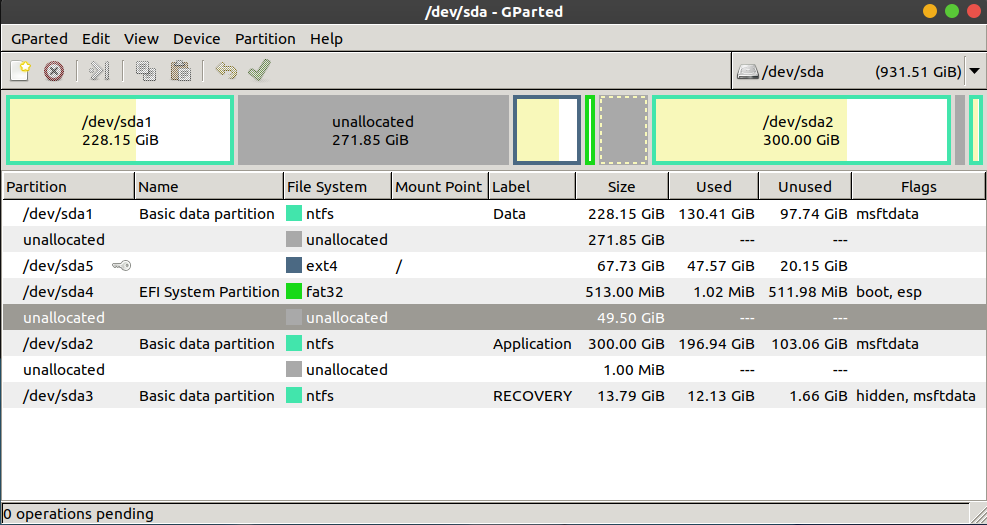
Task: Sort by the Mount Point column header
Action: coord(440,187)
